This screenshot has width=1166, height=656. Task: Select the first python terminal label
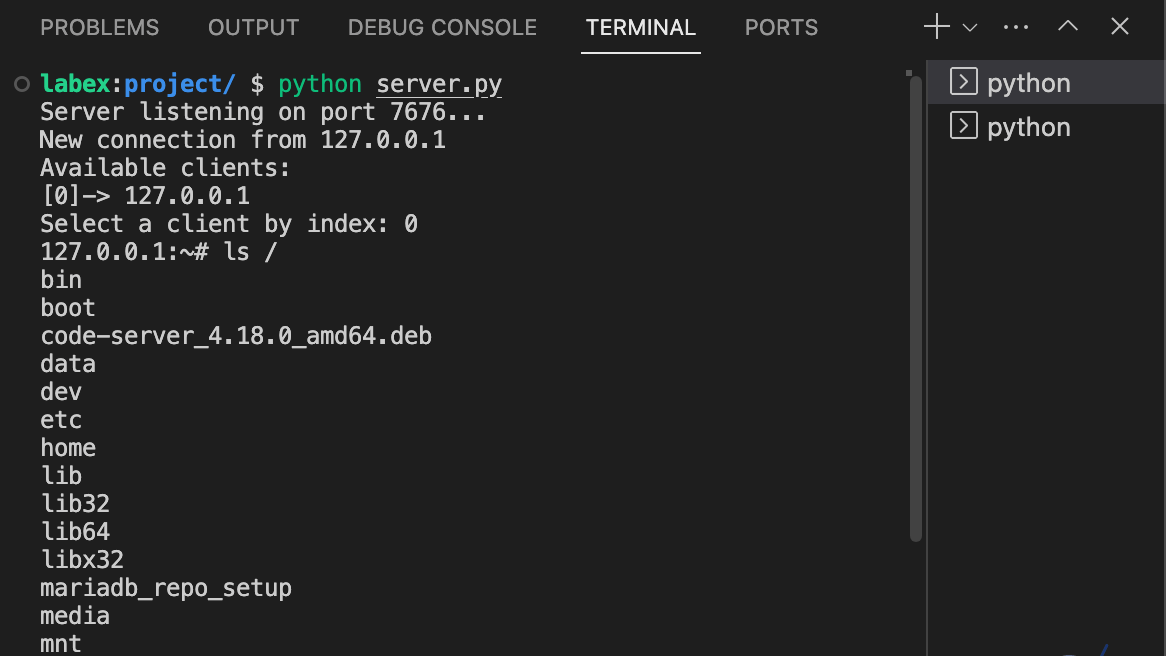pyautogui.click(x=1028, y=83)
